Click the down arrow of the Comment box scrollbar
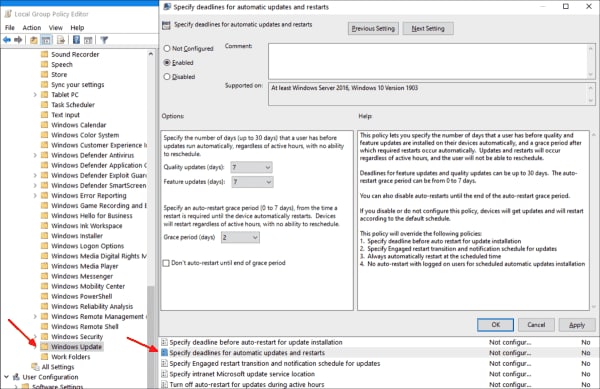Screen dimensions: 600x389 590,75
